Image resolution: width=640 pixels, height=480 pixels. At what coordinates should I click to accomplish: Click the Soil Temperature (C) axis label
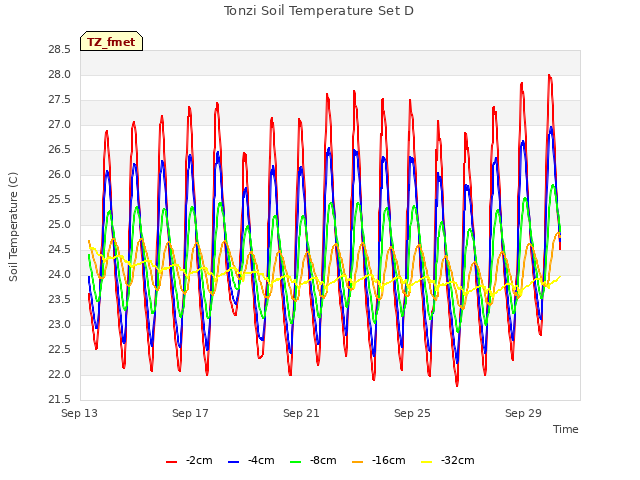(x=13, y=227)
